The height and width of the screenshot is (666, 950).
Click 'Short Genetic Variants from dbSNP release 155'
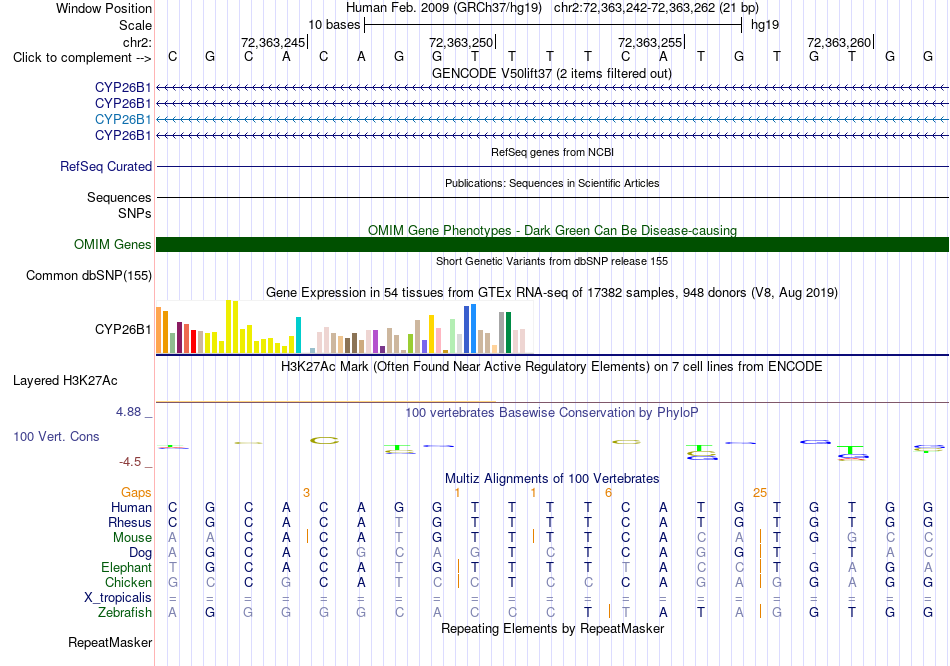tap(552, 261)
